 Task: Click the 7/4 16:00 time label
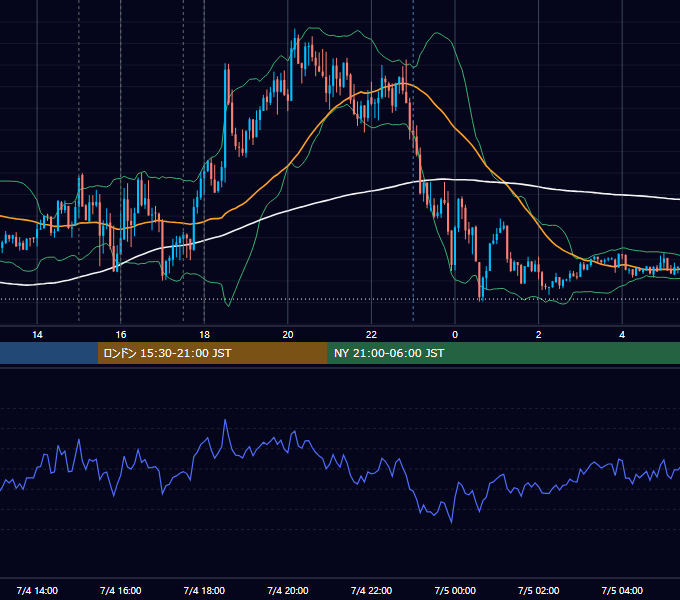click(x=121, y=590)
